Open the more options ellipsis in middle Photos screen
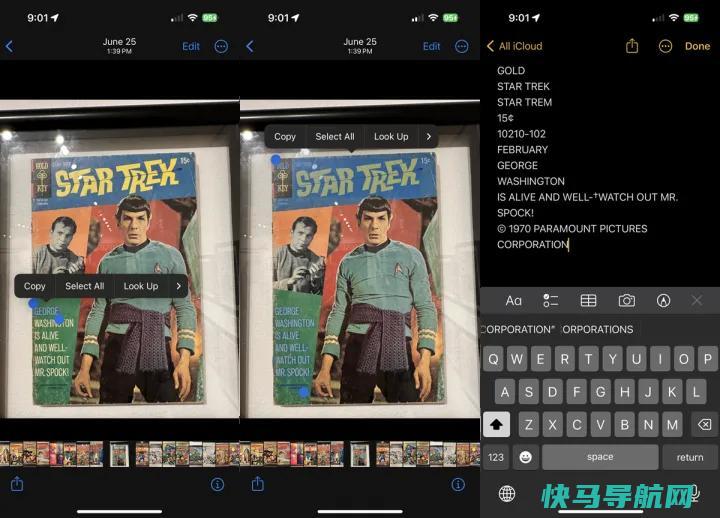720x518 pixels. (x=461, y=46)
